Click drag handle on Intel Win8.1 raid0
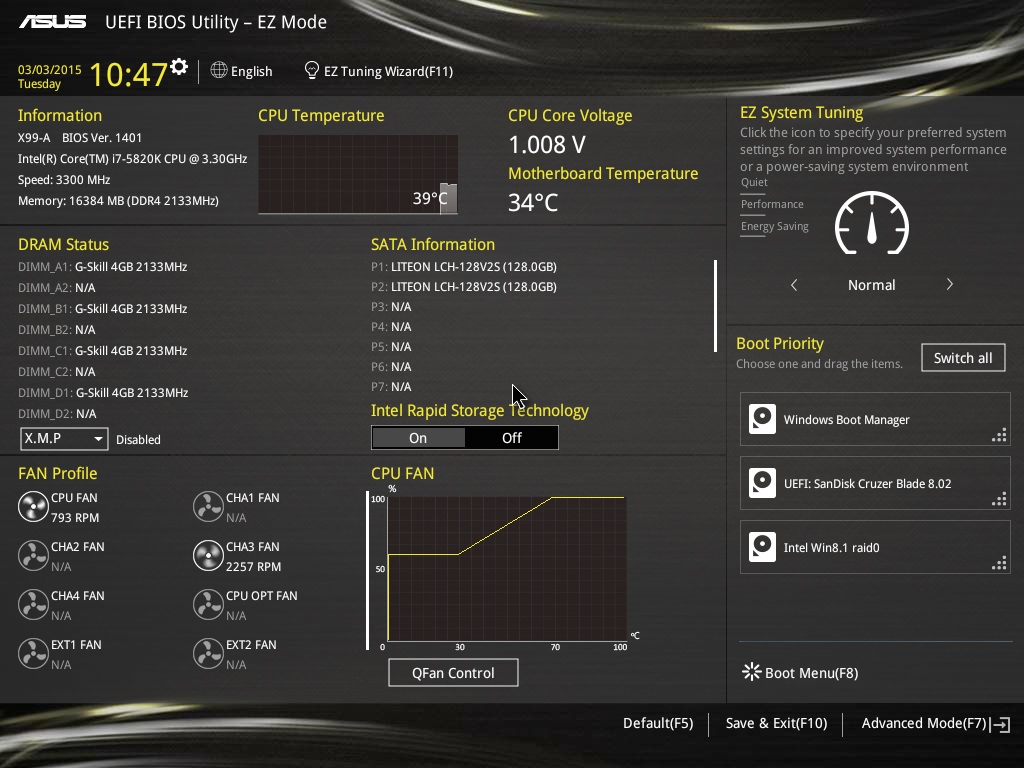This screenshot has width=1024, height=768. (x=999, y=563)
